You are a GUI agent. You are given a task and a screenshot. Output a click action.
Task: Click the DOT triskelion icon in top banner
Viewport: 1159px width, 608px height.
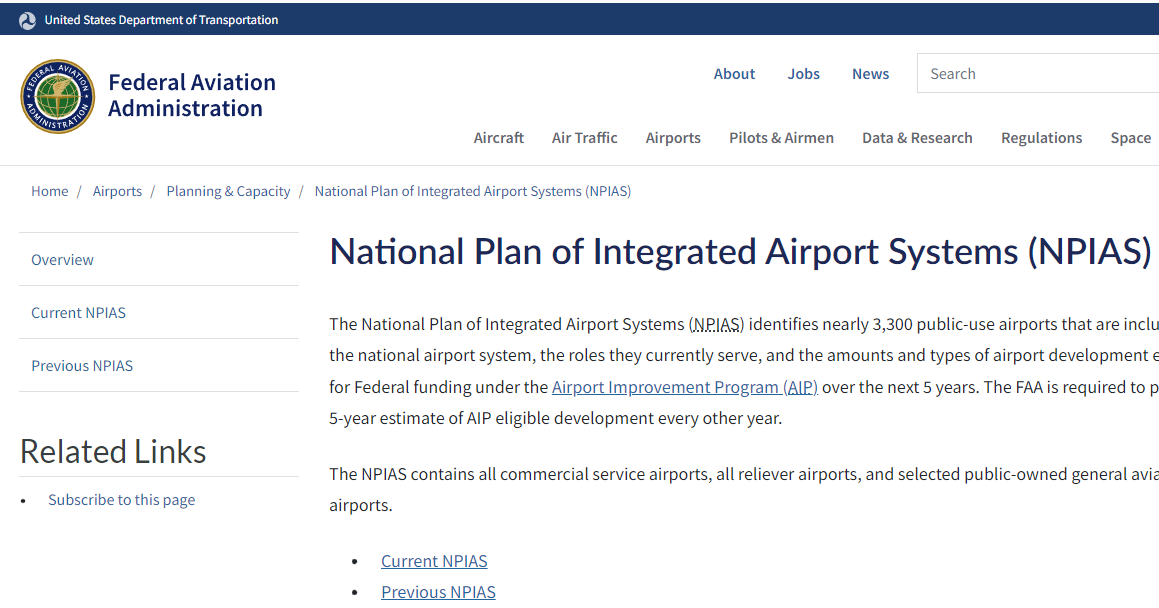[x=27, y=21]
